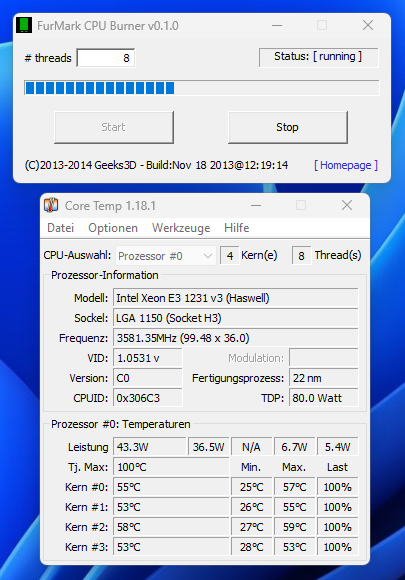
Task: Click Kern #1 minimum temperature 26°C
Action: (x=252, y=507)
